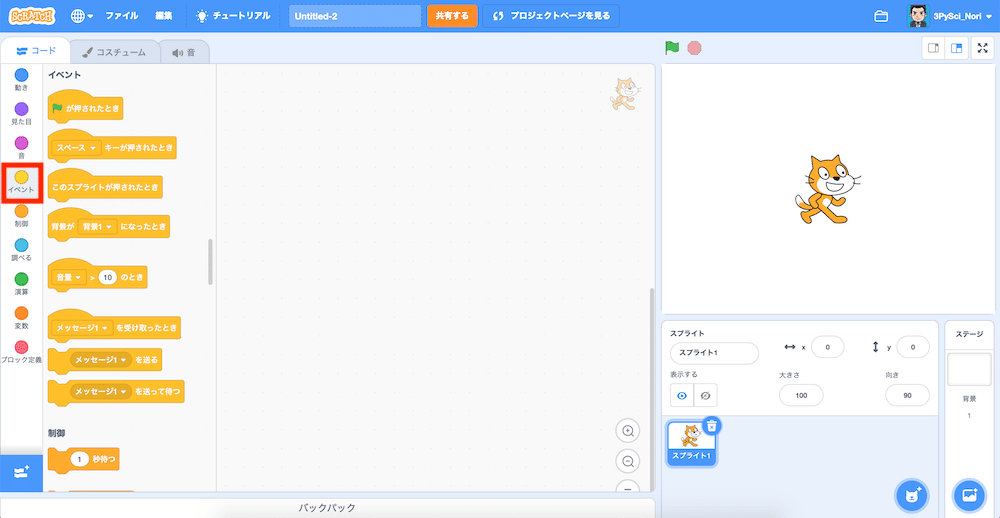Click the block palette scrollbar
The width and height of the screenshot is (1000, 518).
[x=210, y=262]
